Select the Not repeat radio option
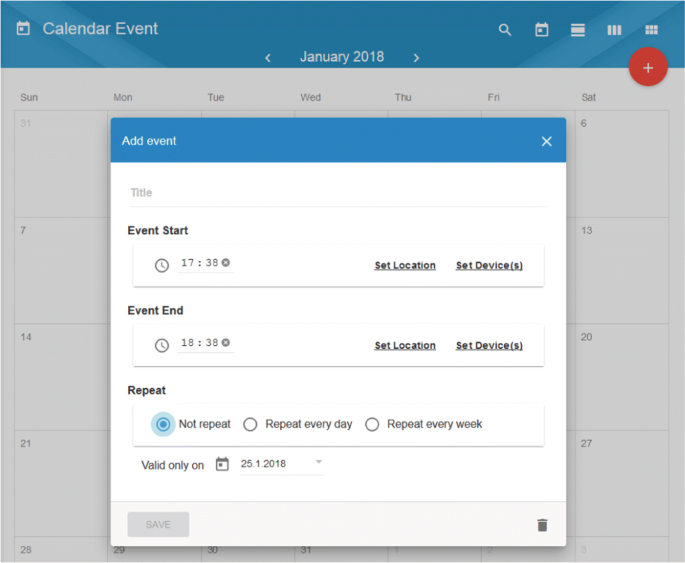Screen dimensions: 685x563 163,424
